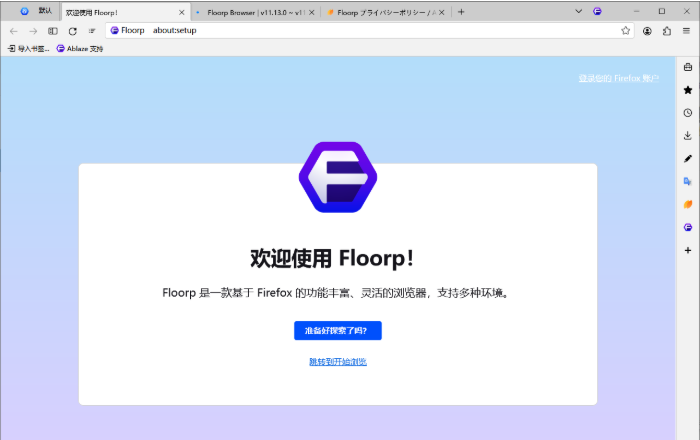Open a new tab with plus button

(461, 12)
